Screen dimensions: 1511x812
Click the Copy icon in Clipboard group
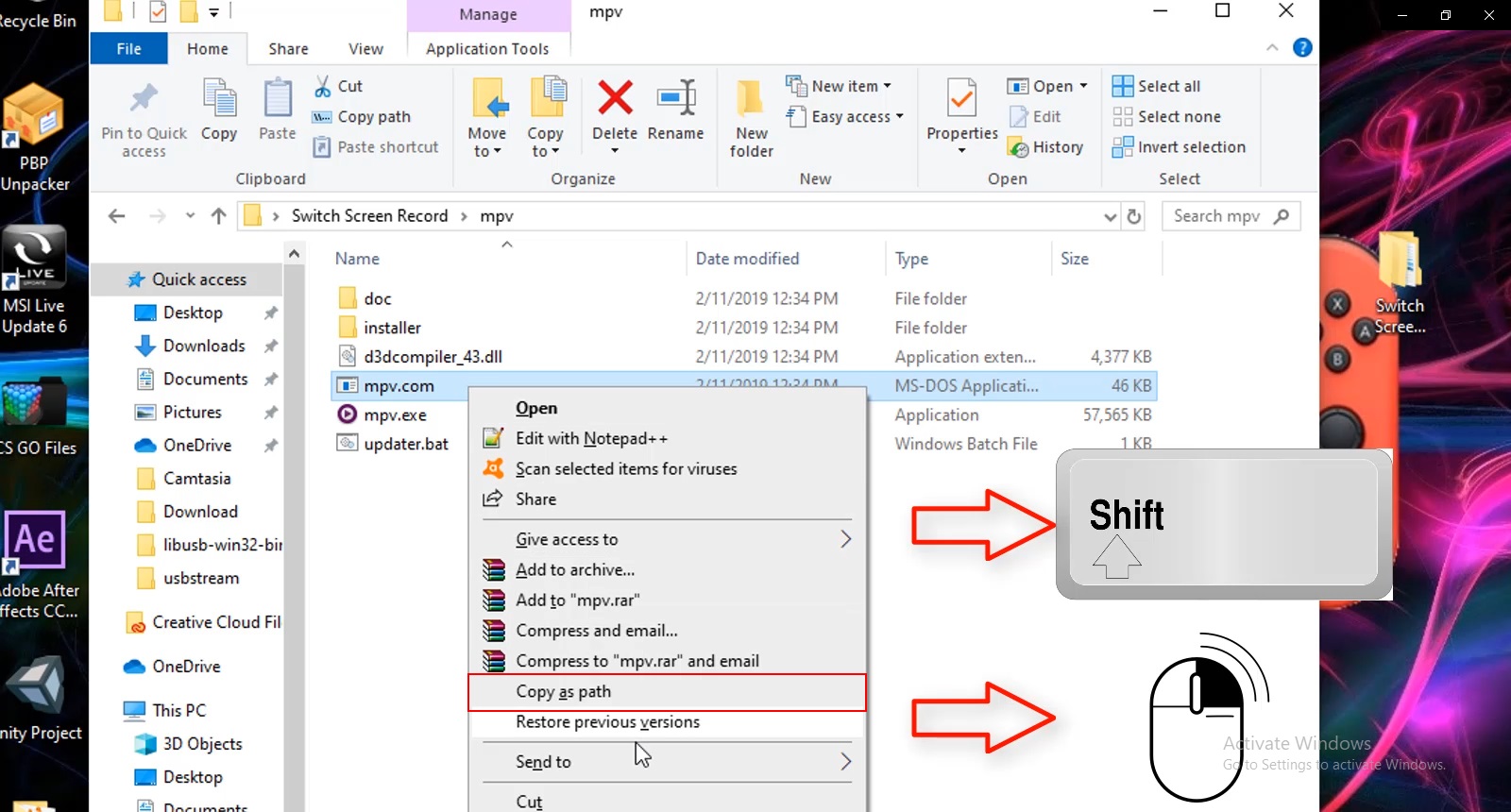(x=219, y=98)
